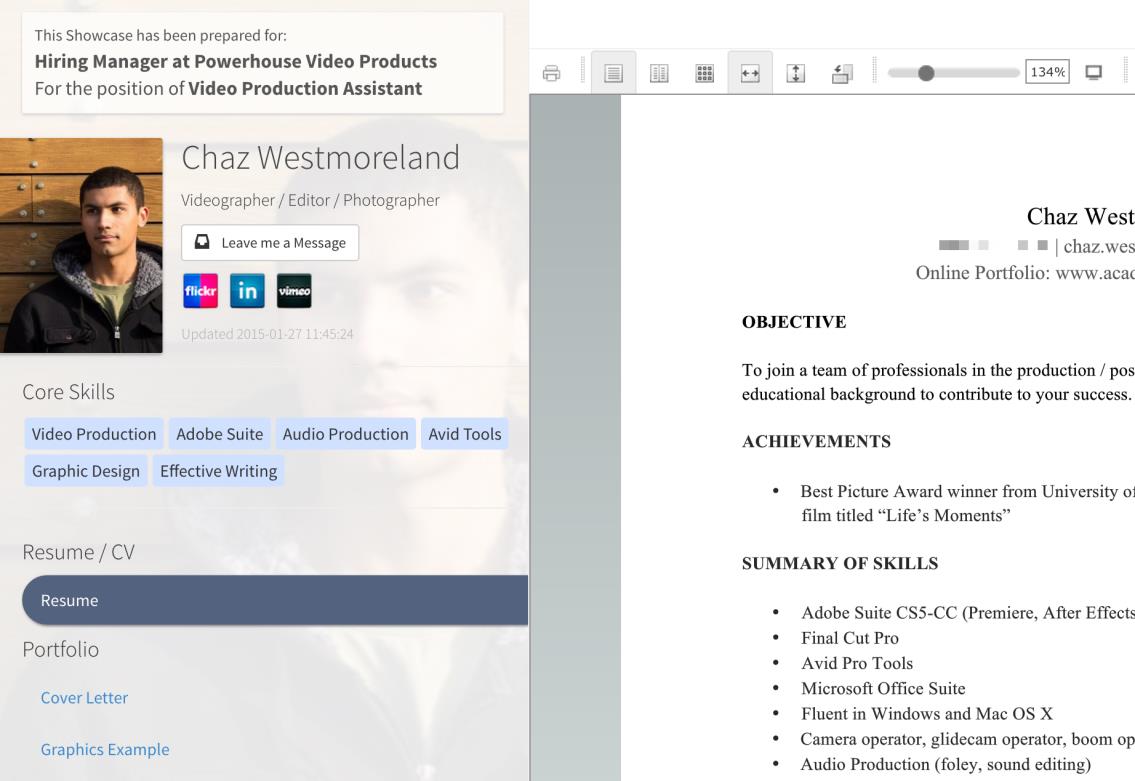Enter fullscreen with the monitor icon
The width and height of the screenshot is (1135, 781).
[x=1093, y=72]
